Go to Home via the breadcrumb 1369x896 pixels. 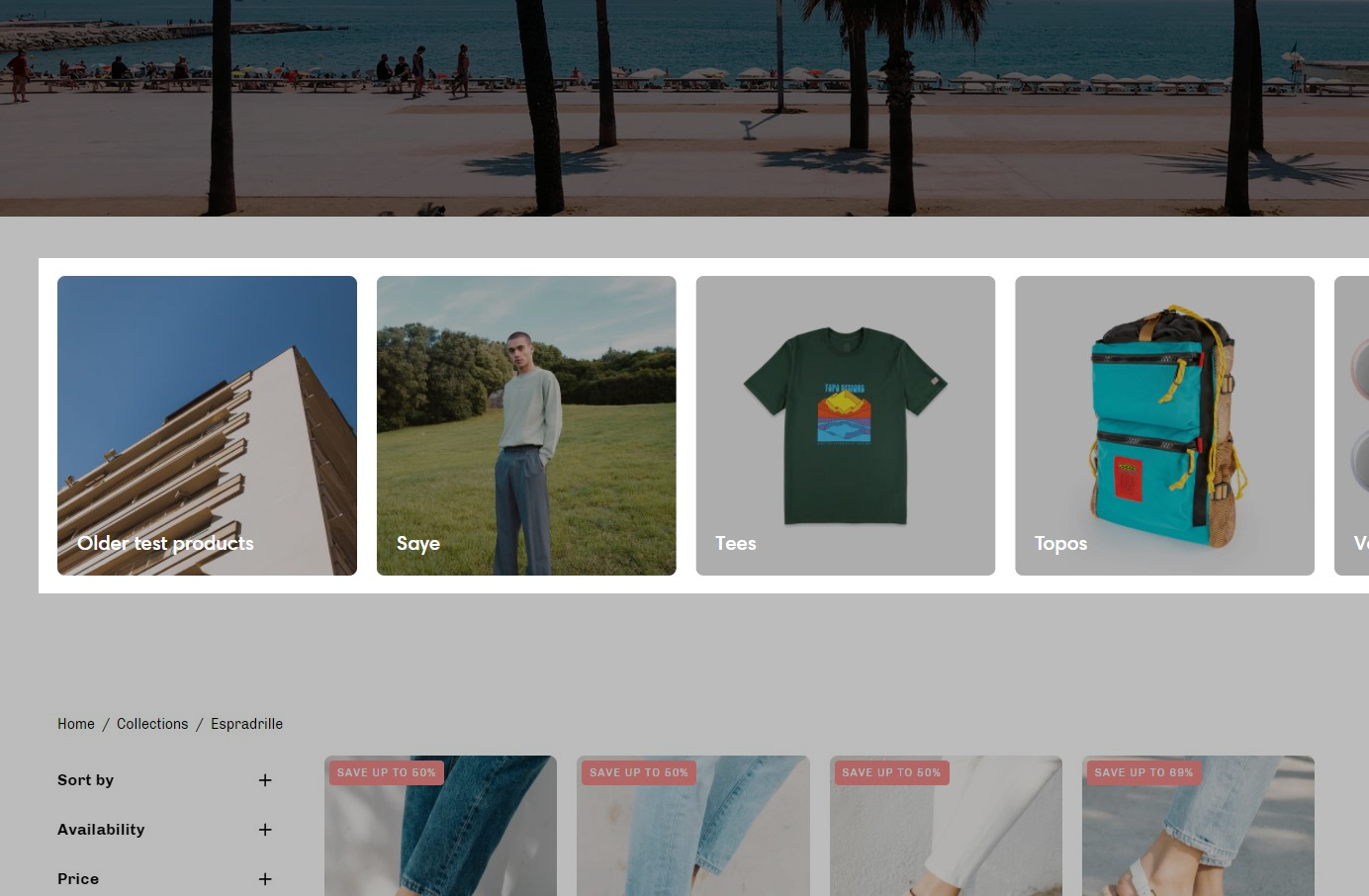click(76, 724)
